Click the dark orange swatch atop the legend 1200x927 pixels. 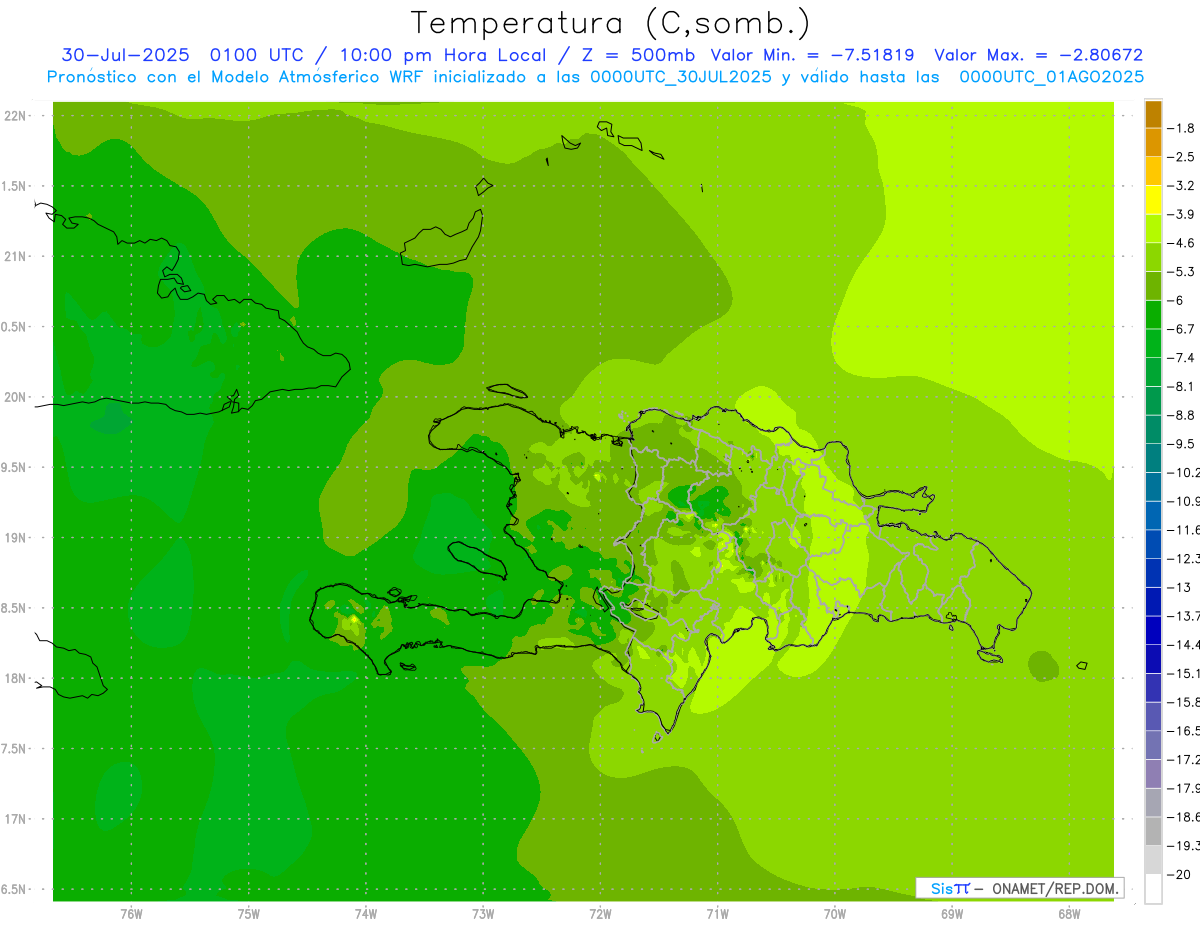click(x=1153, y=114)
